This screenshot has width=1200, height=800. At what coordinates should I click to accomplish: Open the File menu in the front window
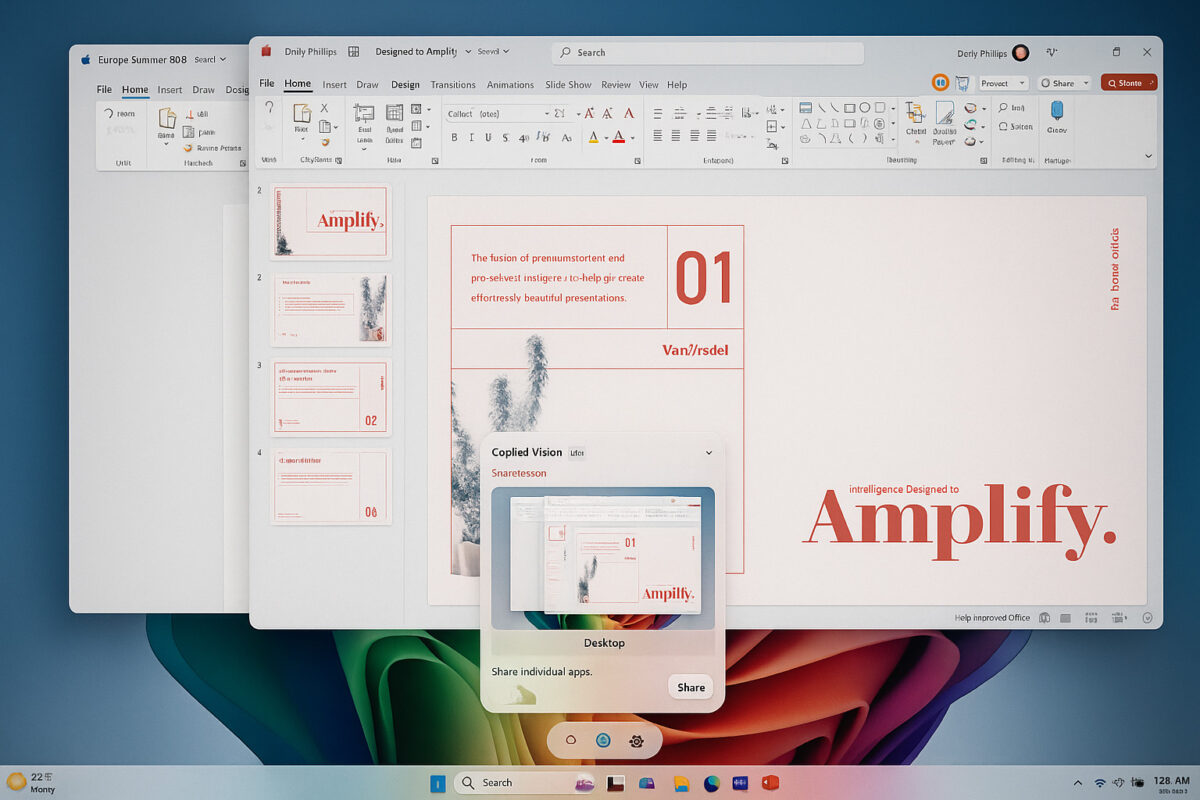pos(267,84)
